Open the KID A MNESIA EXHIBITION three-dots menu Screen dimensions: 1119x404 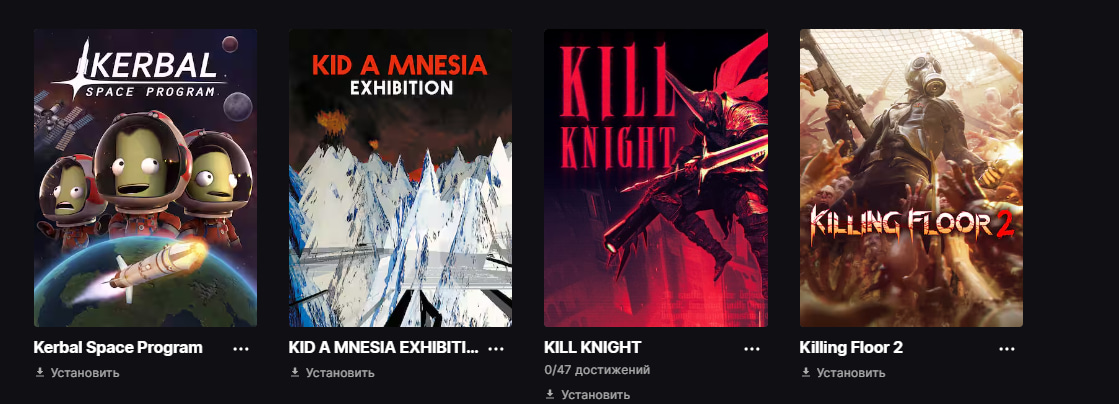coord(496,348)
